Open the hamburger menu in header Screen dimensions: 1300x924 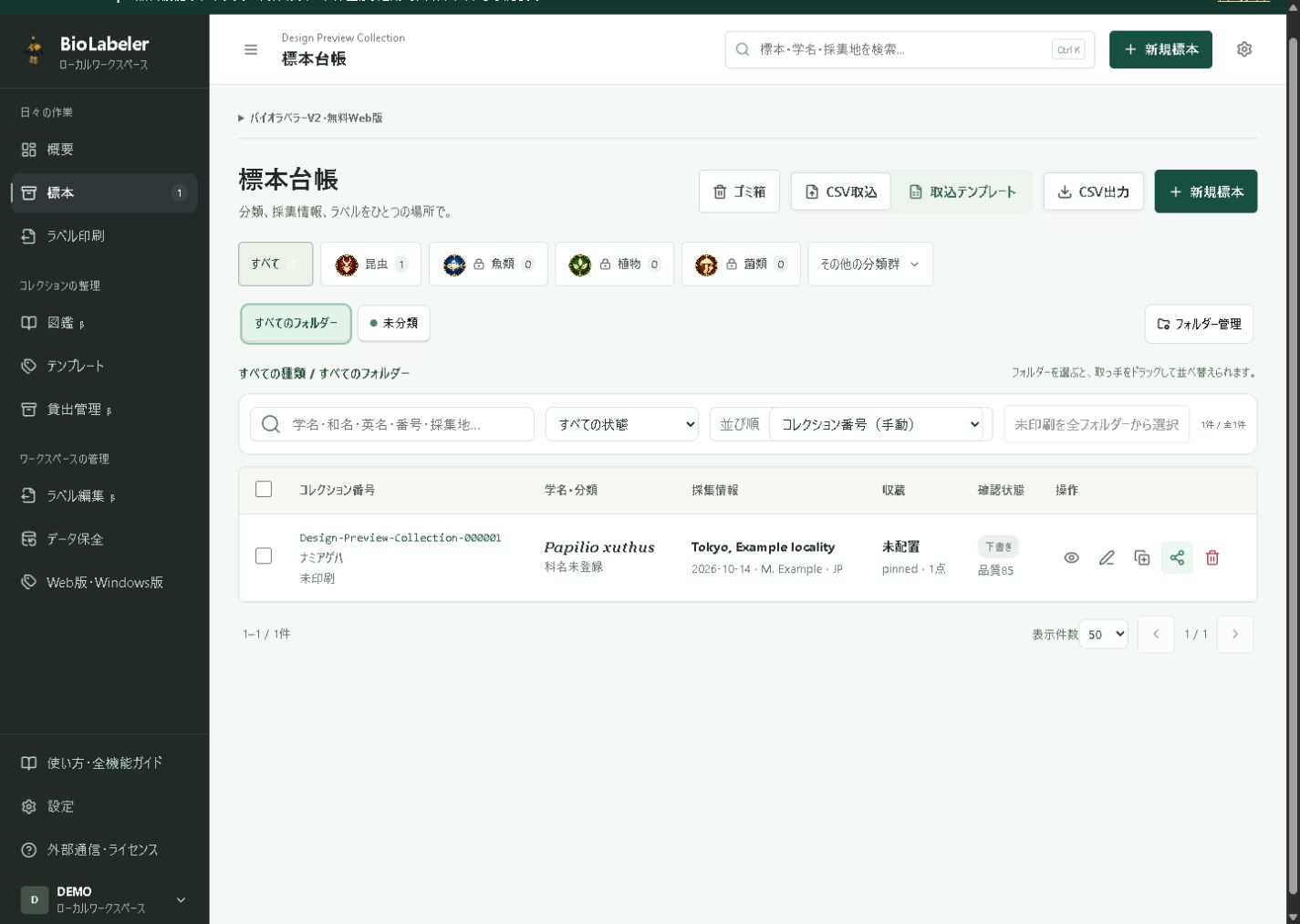point(251,49)
